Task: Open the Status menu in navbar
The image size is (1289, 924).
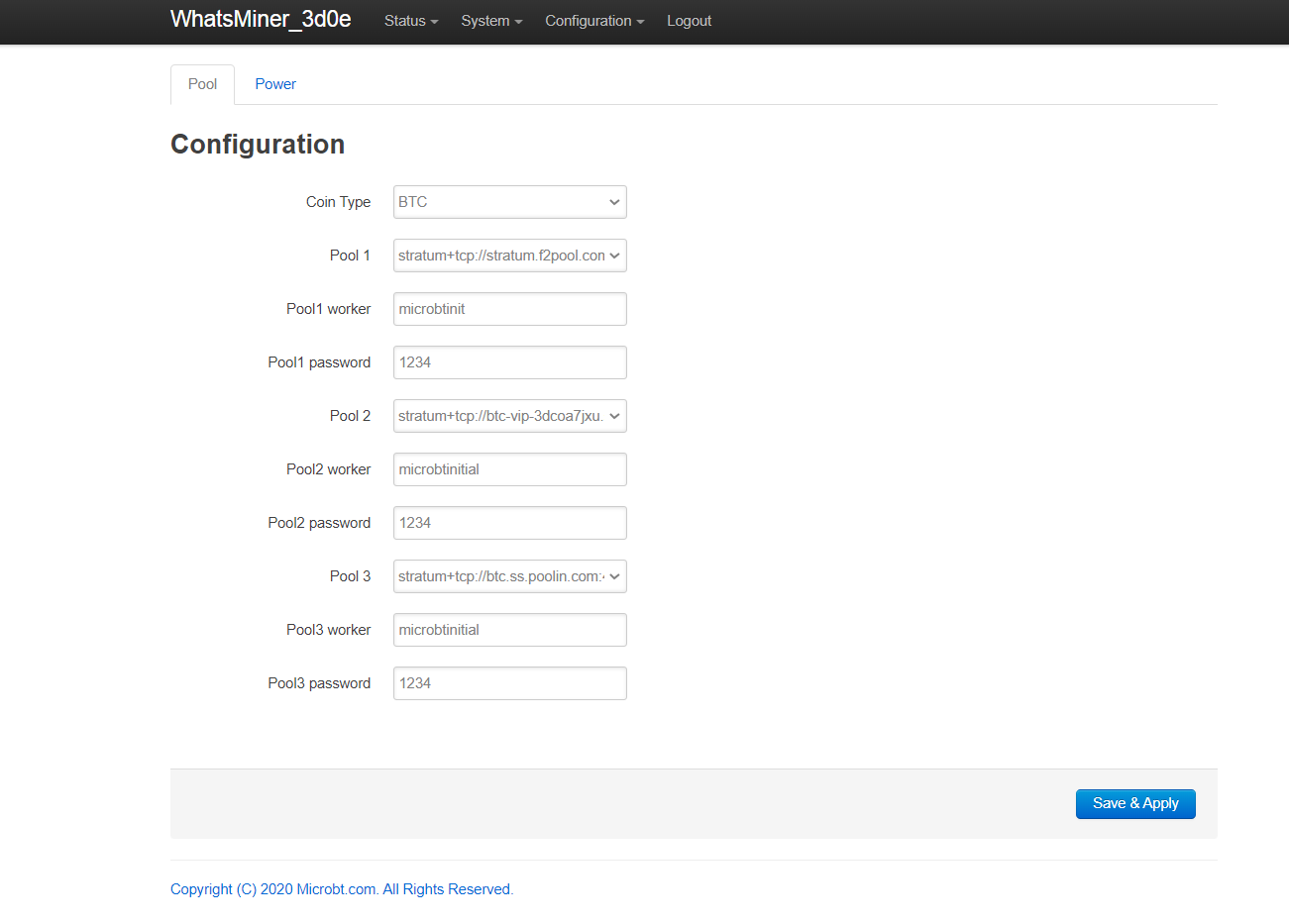Action: (411, 21)
